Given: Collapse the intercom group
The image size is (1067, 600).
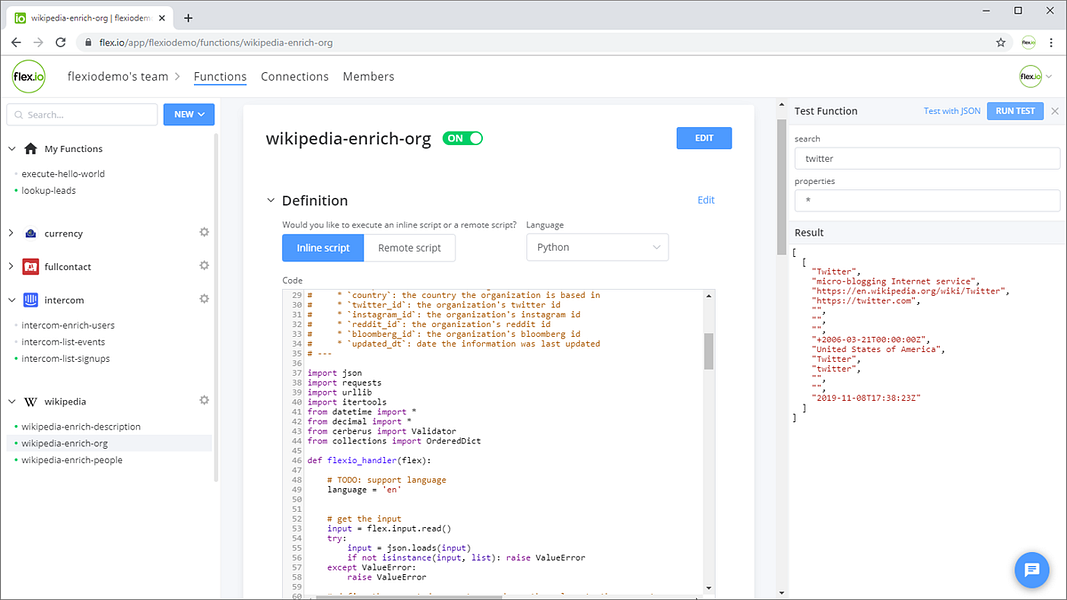Looking at the screenshot, I should click(x=12, y=300).
